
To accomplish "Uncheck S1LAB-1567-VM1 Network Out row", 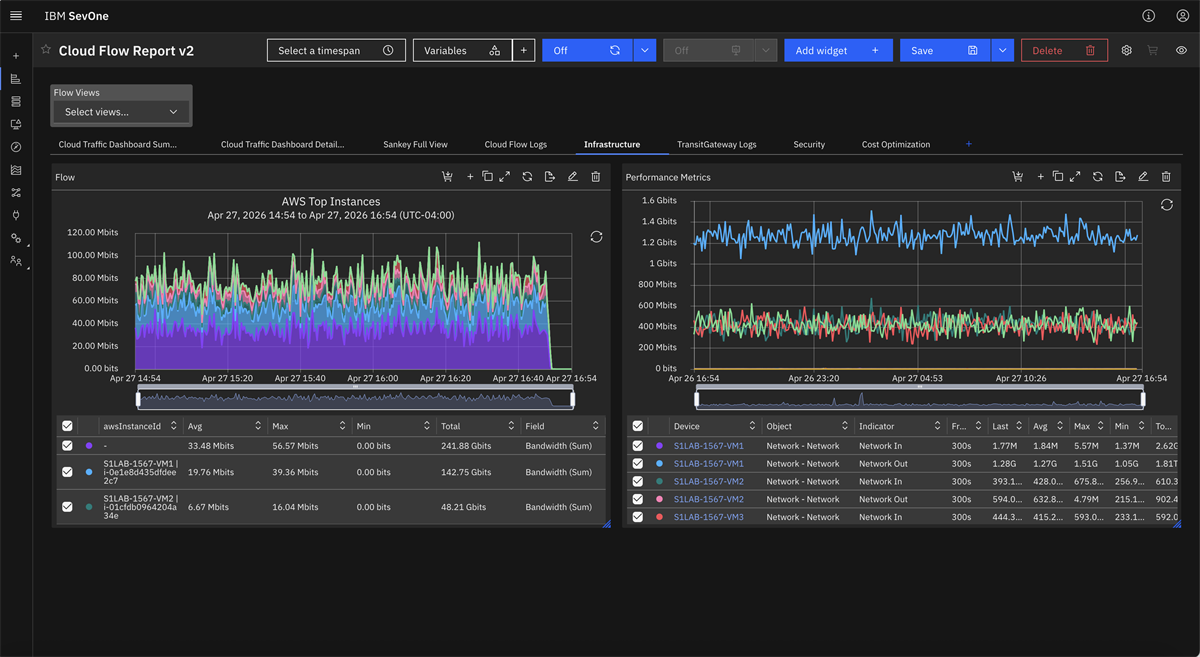I will tap(638, 464).
